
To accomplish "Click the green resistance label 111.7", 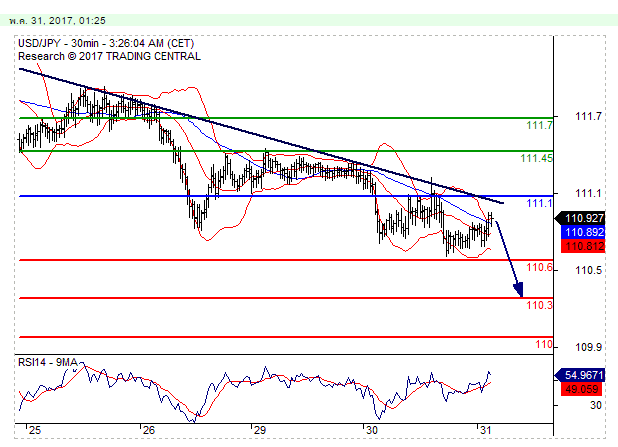I will (540, 125).
